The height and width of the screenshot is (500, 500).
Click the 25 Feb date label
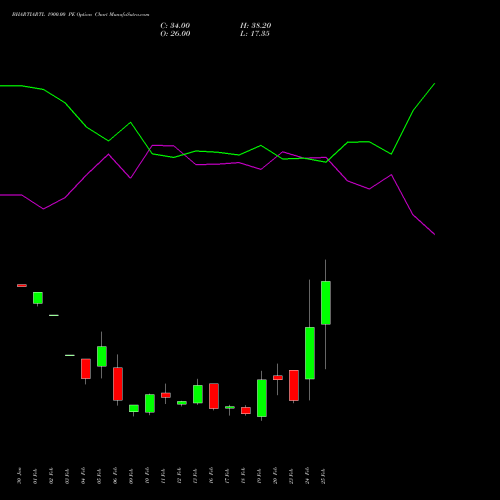(323, 476)
